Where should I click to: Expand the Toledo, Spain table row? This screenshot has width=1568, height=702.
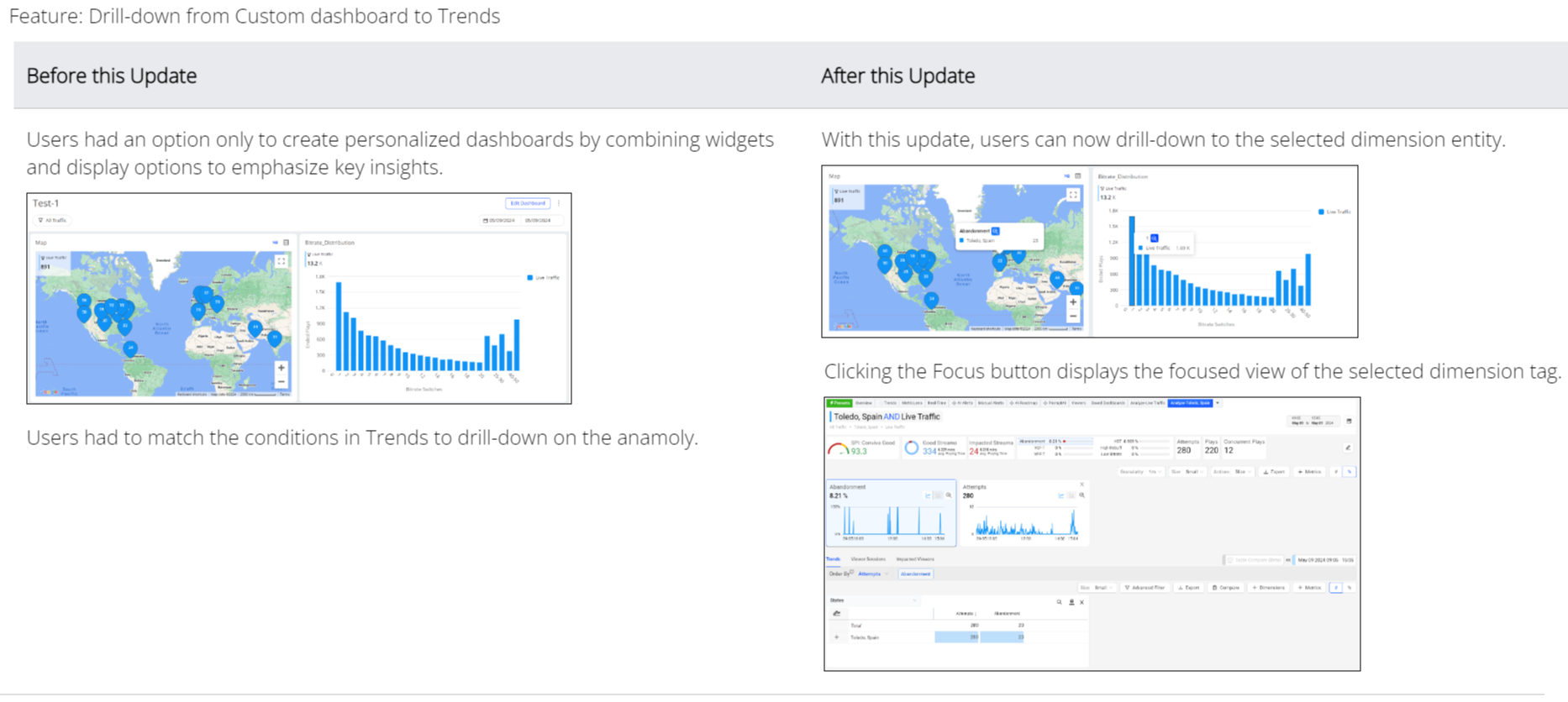(836, 637)
